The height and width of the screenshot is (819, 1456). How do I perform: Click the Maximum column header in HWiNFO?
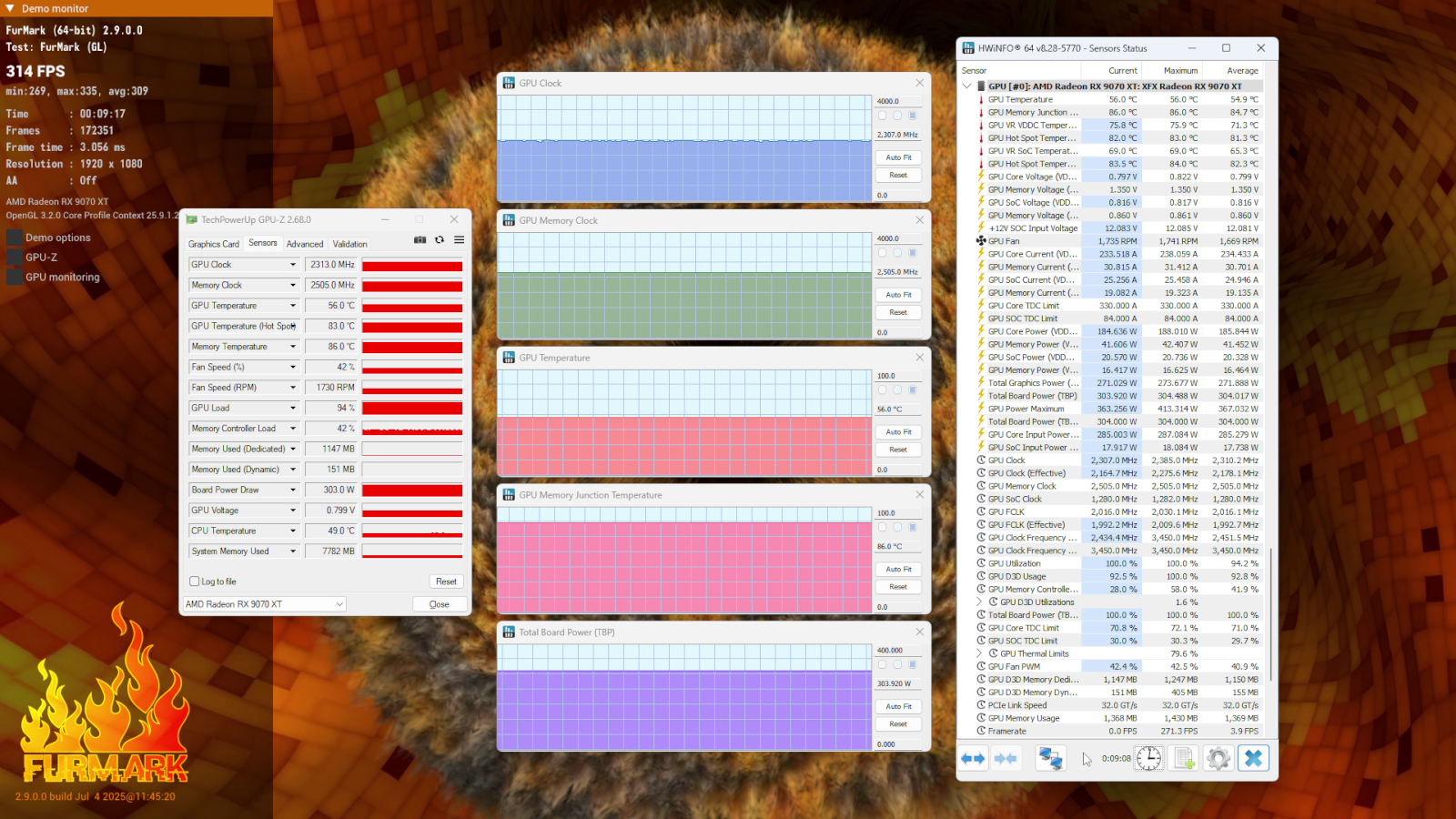pyautogui.click(x=1172, y=71)
